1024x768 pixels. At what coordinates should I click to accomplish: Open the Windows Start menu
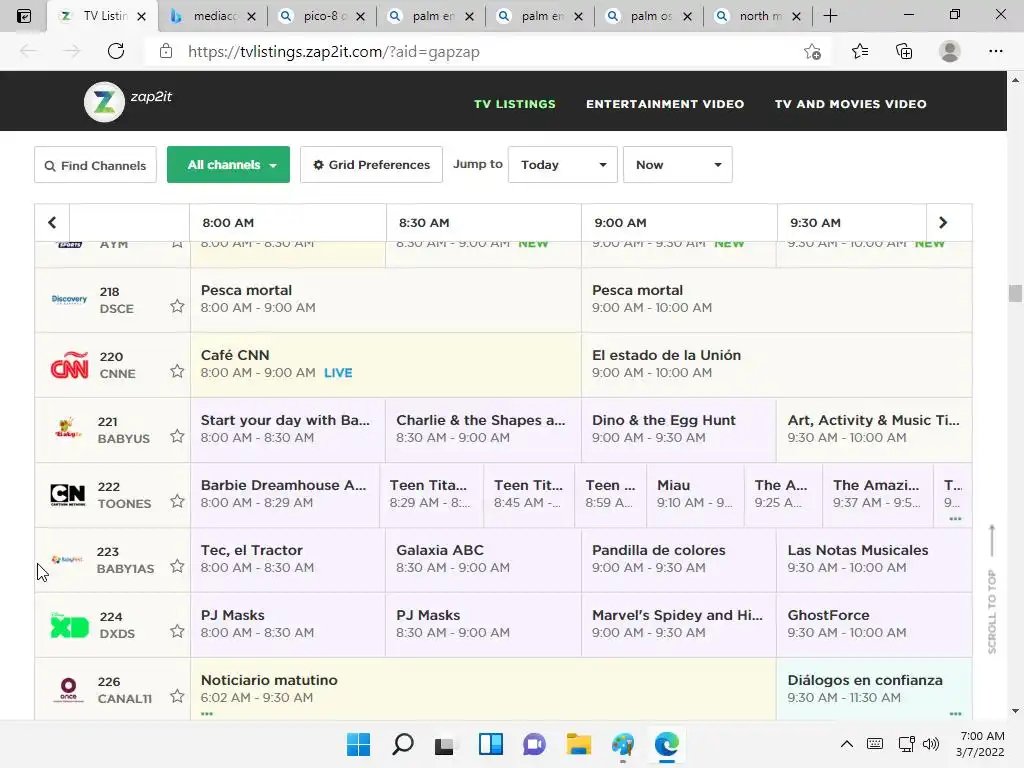click(358, 744)
